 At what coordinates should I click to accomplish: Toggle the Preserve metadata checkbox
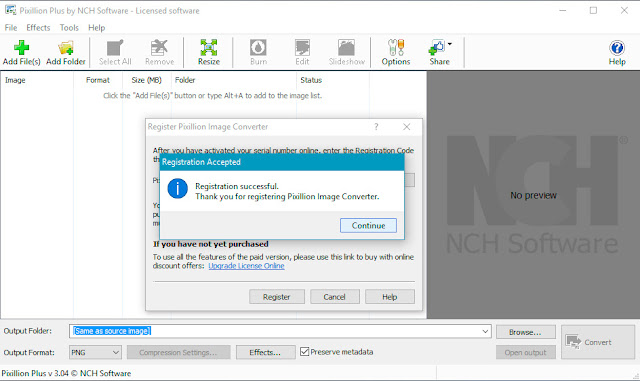tap(304, 352)
